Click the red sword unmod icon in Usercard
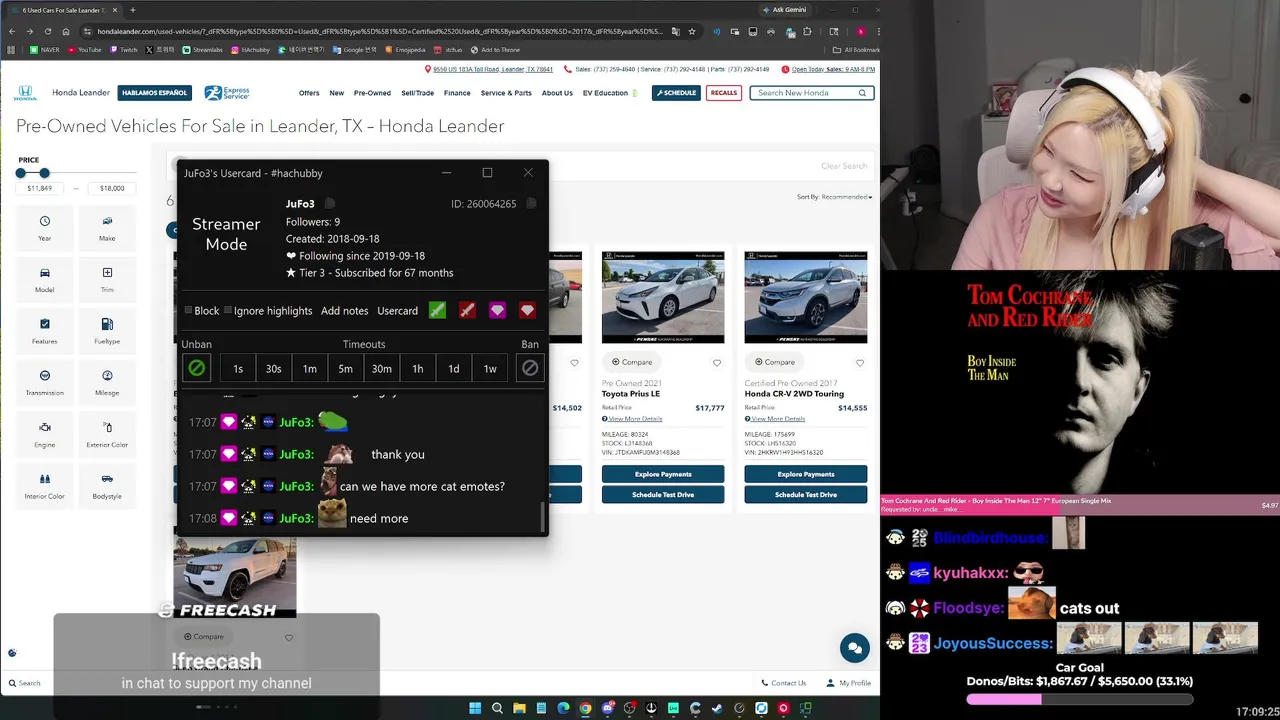The image size is (1280, 720). click(467, 310)
